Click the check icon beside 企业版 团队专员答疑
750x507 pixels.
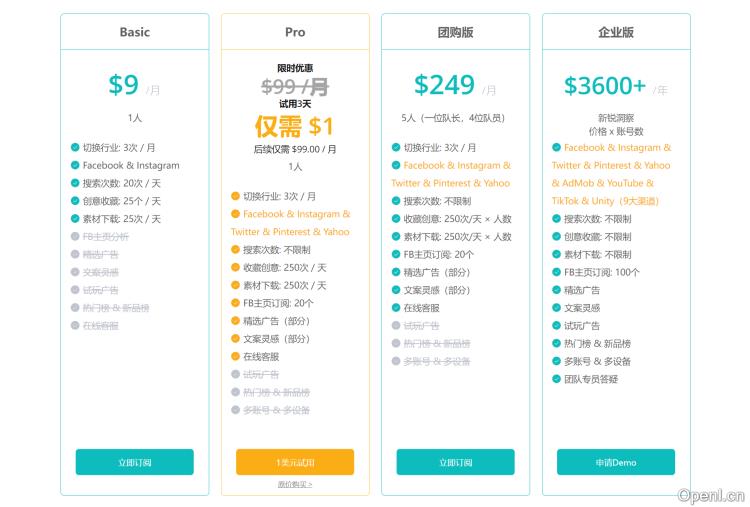point(556,379)
